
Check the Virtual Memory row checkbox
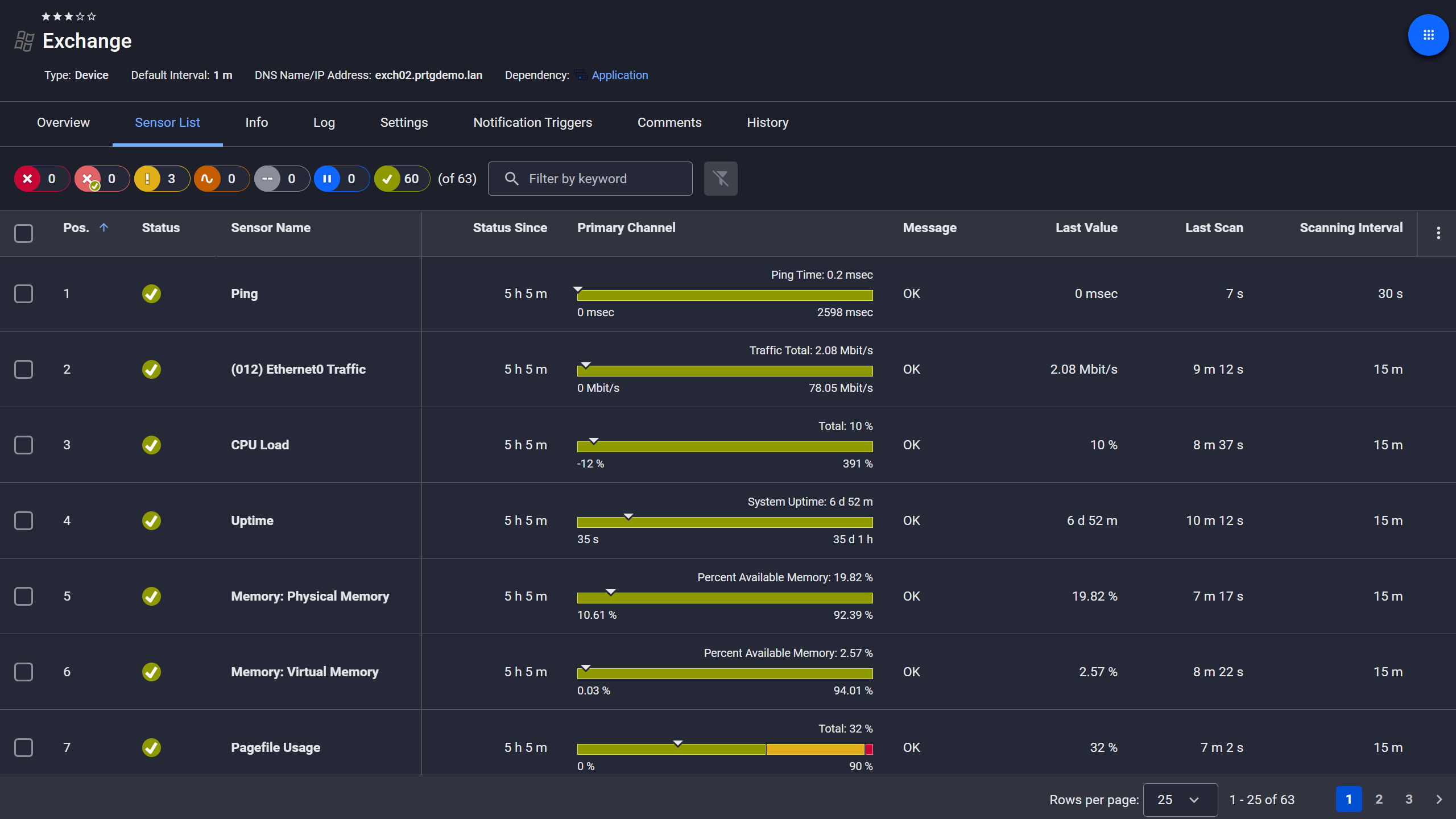pyautogui.click(x=23, y=672)
